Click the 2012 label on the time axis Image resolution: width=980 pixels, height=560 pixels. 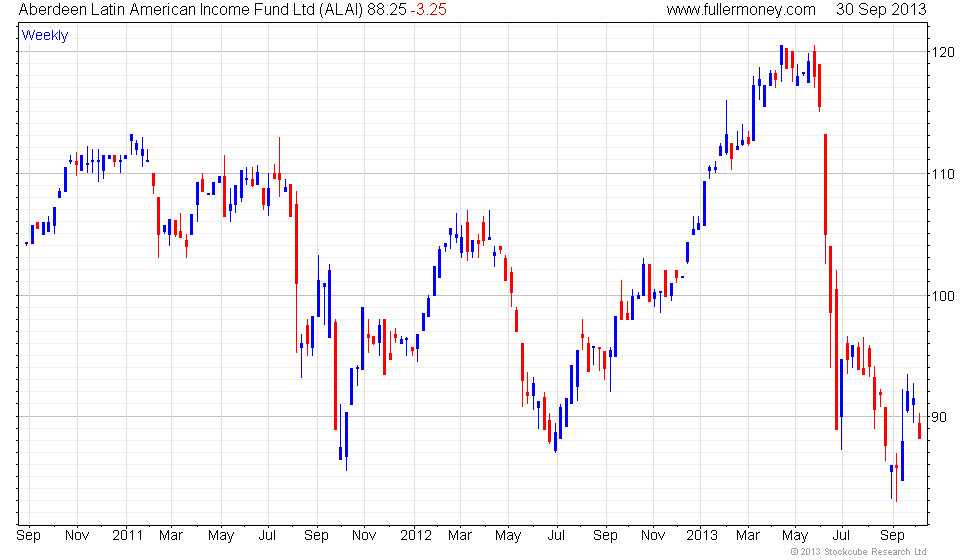pos(416,536)
